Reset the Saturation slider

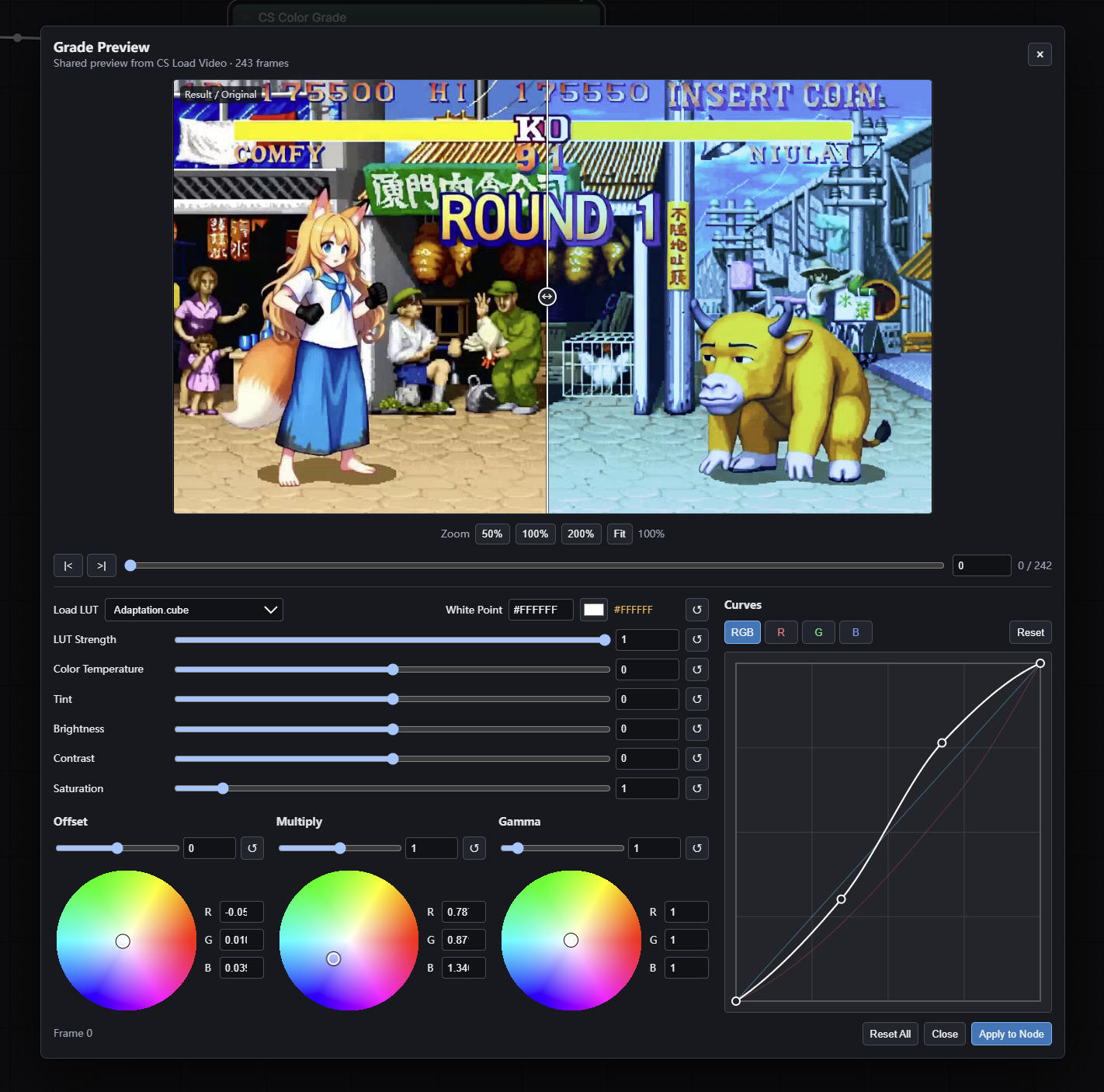pos(697,788)
